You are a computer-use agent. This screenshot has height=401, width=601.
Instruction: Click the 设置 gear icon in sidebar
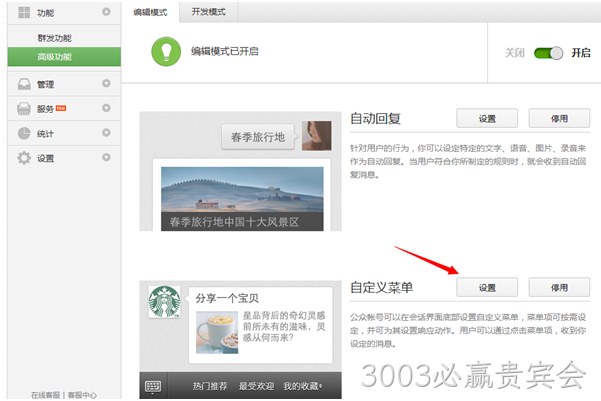pyautogui.click(x=24, y=158)
